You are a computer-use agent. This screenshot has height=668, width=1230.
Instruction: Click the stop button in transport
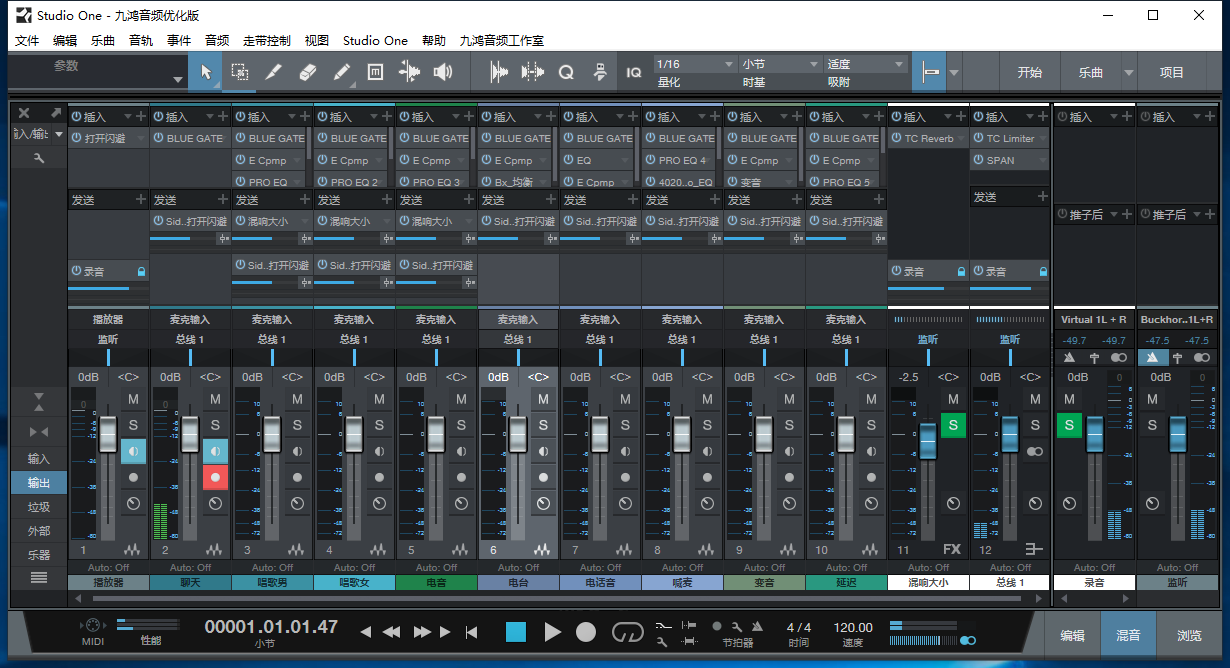click(x=515, y=632)
